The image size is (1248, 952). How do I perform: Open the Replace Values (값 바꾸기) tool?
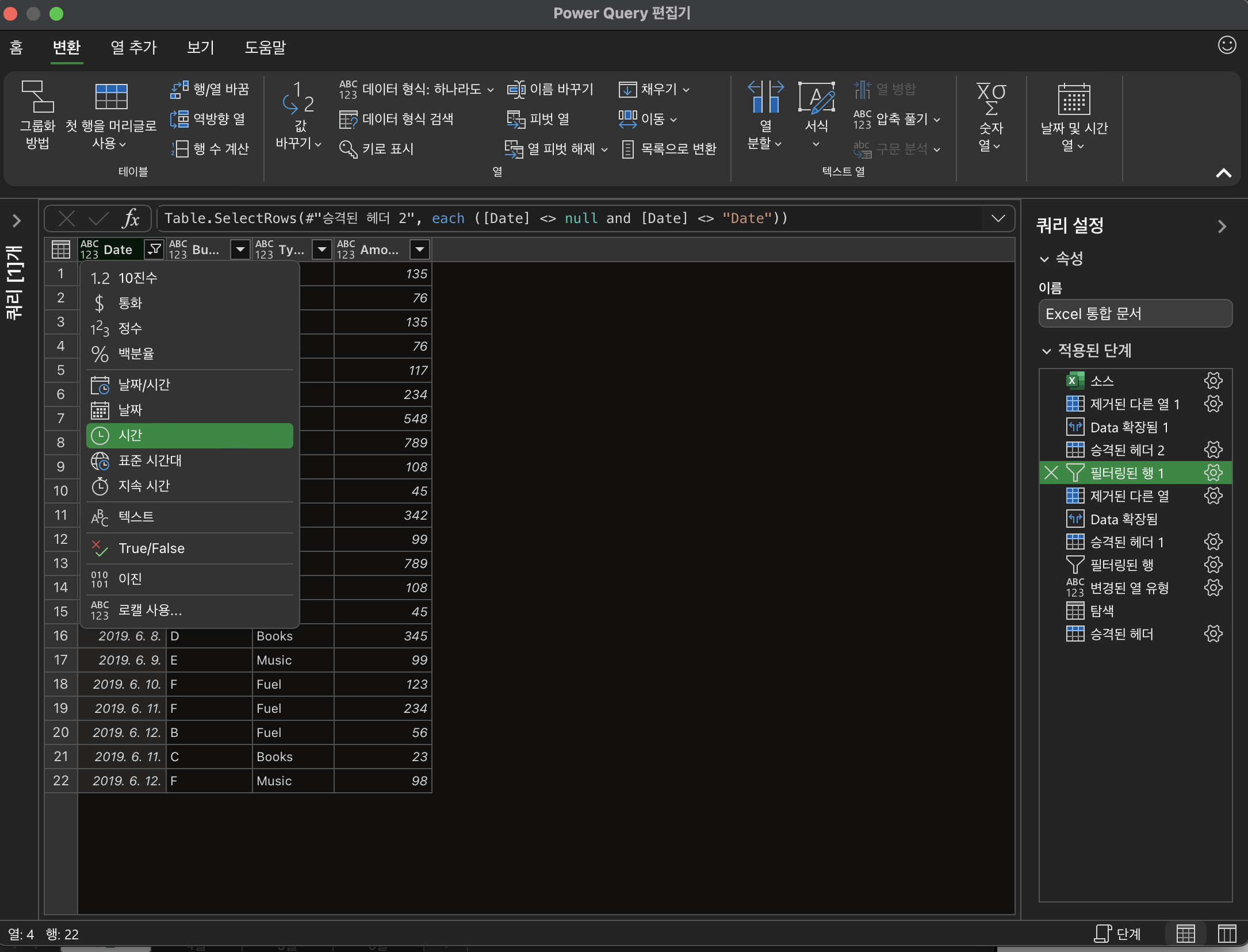[x=298, y=116]
